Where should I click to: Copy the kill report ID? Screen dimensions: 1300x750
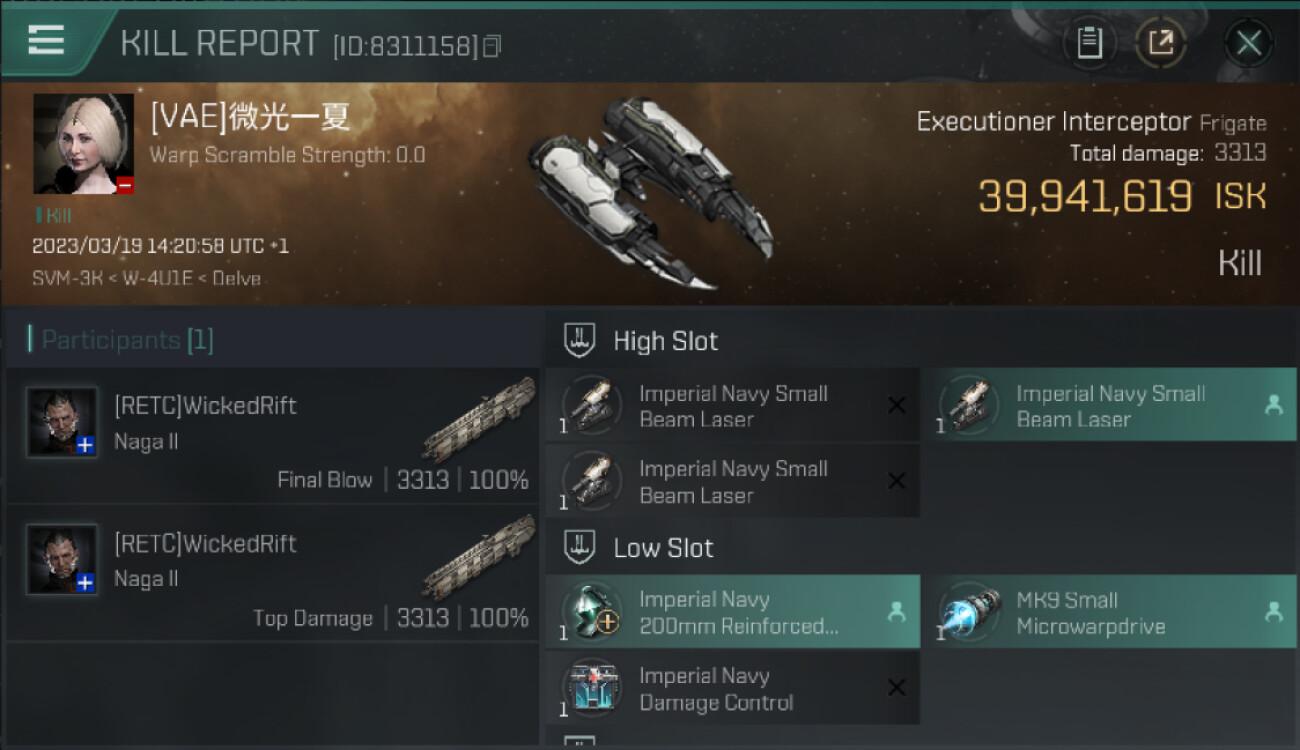coord(491,46)
